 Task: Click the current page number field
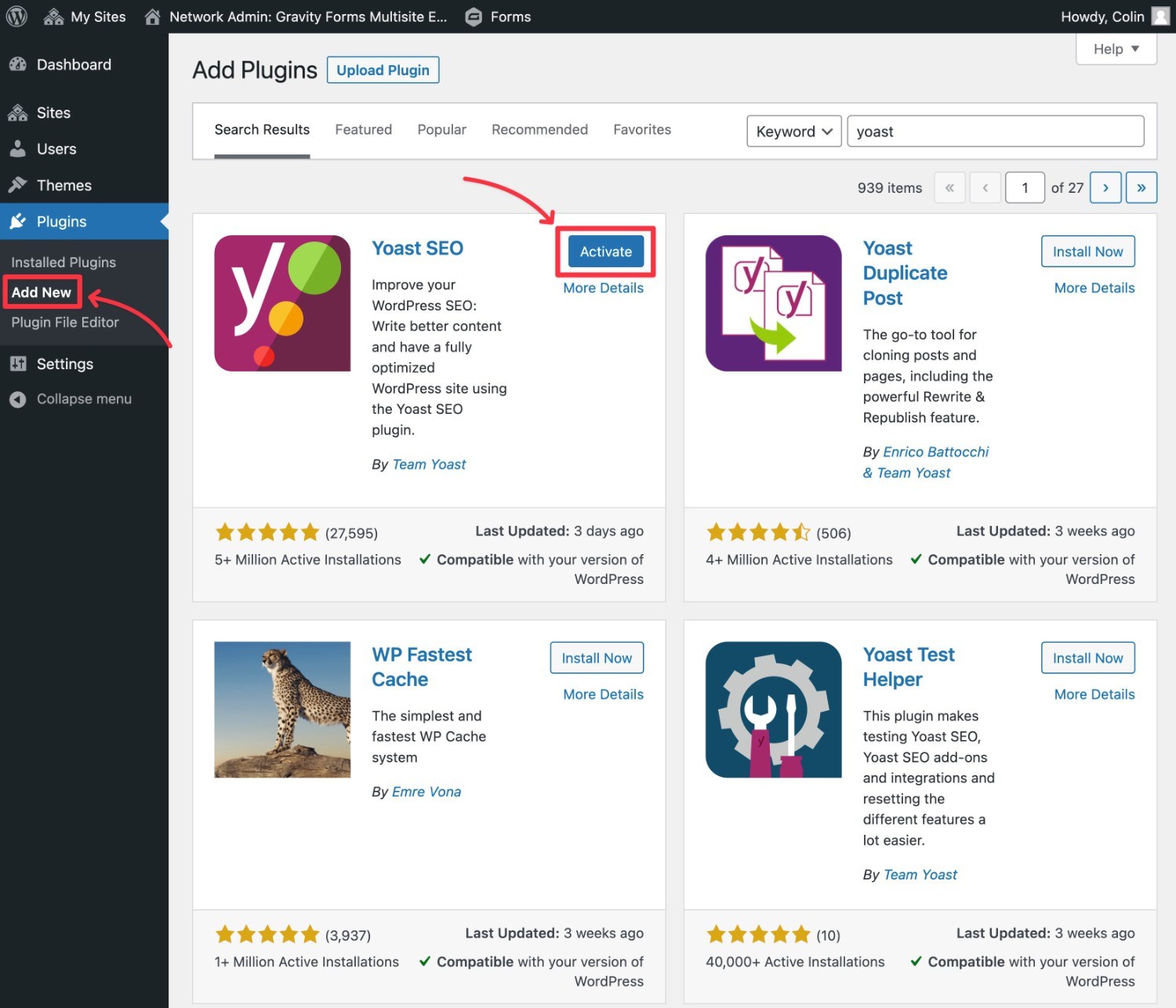coord(1025,187)
